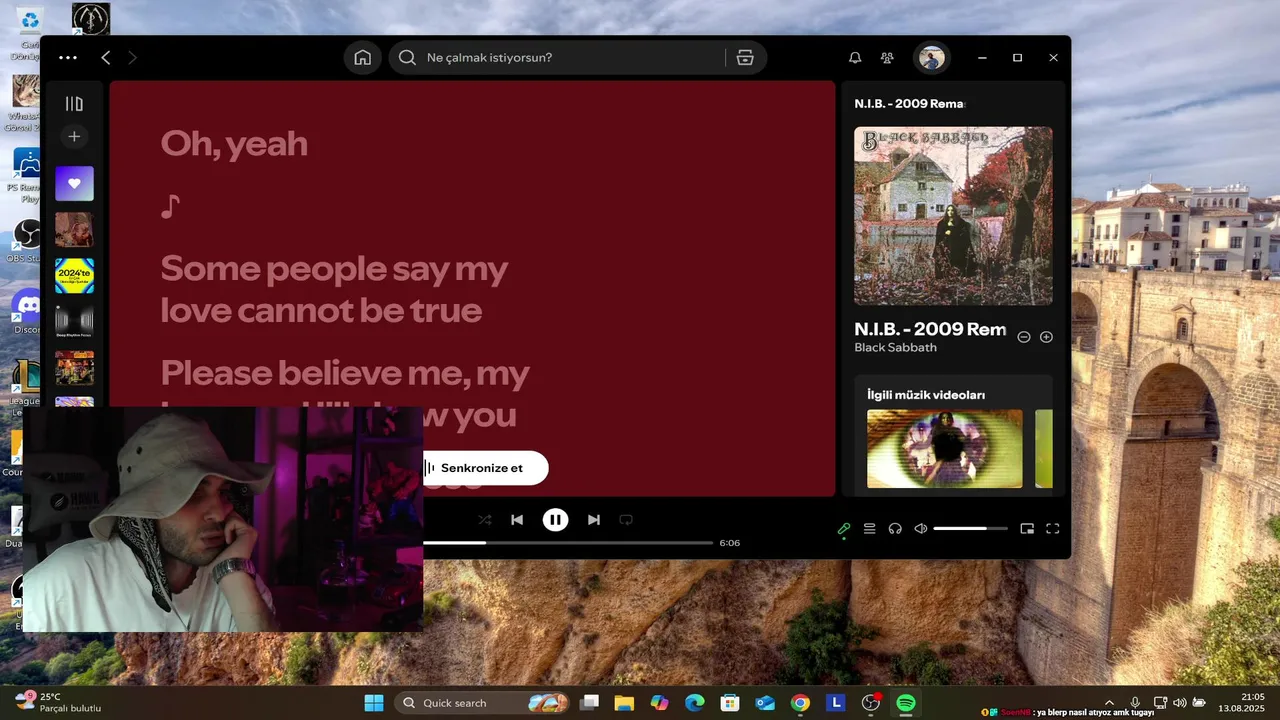This screenshot has width=1280, height=720.
Task: Open weather widget showing 25°C
Action: [58, 702]
